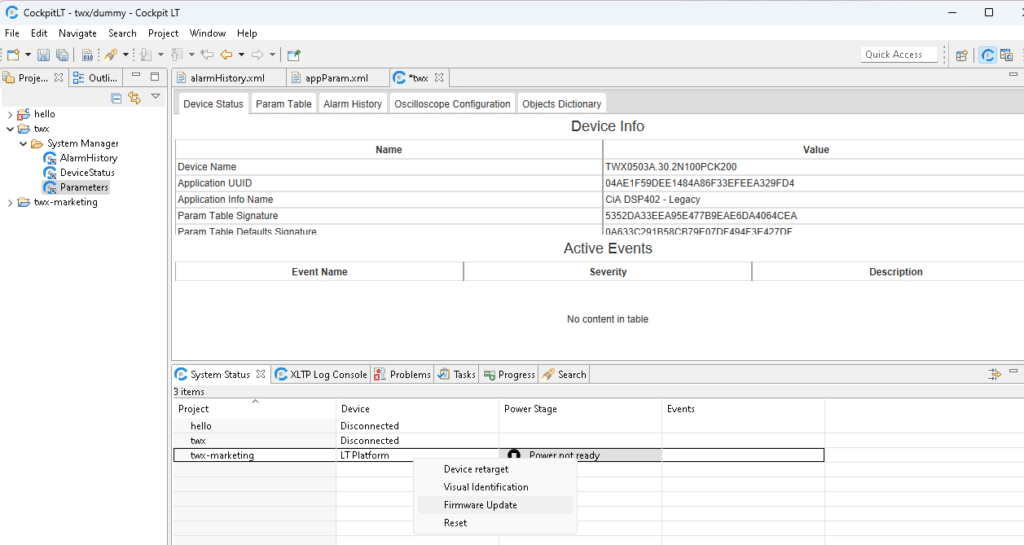The image size is (1024, 545).
Task: Click the Previous Annotation toolbar icon
Action: (x=176, y=55)
